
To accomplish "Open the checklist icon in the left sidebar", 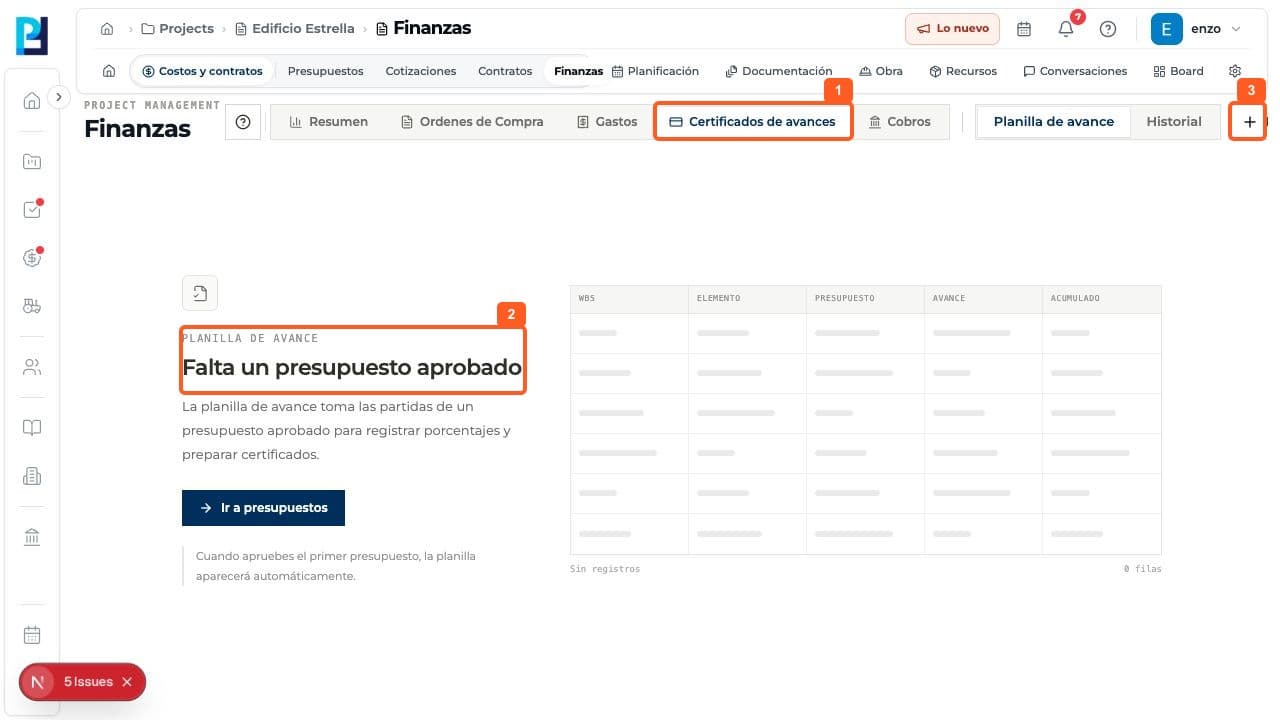I will point(32,210).
